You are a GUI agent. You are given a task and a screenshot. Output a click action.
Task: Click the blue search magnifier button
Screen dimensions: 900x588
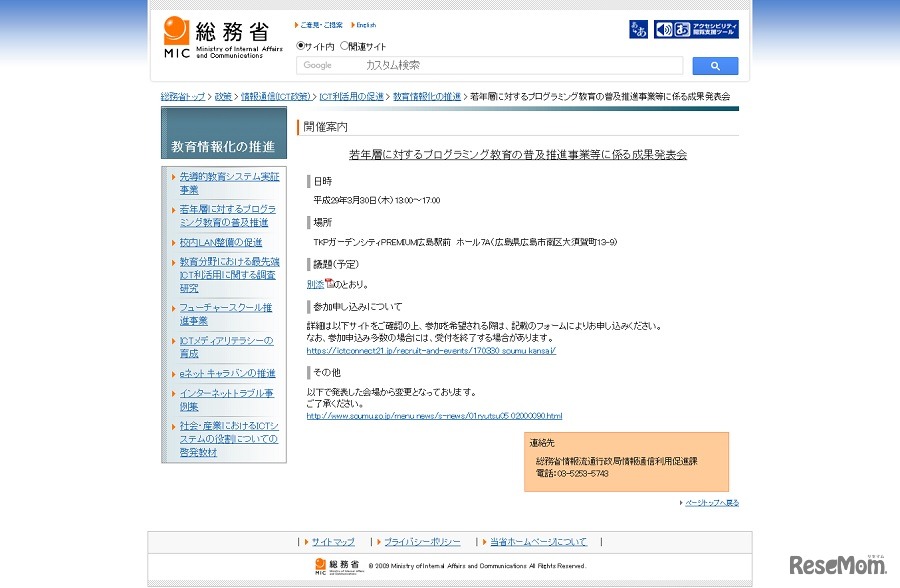[715, 65]
